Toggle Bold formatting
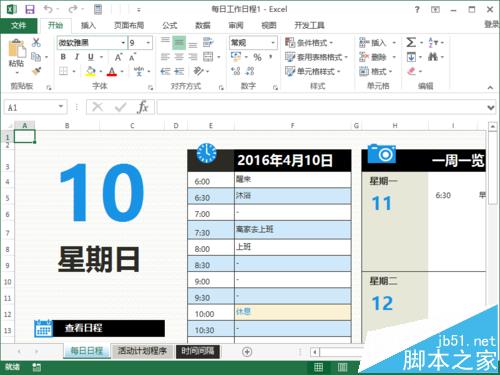This screenshot has height=375, width=500. [x=63, y=57]
